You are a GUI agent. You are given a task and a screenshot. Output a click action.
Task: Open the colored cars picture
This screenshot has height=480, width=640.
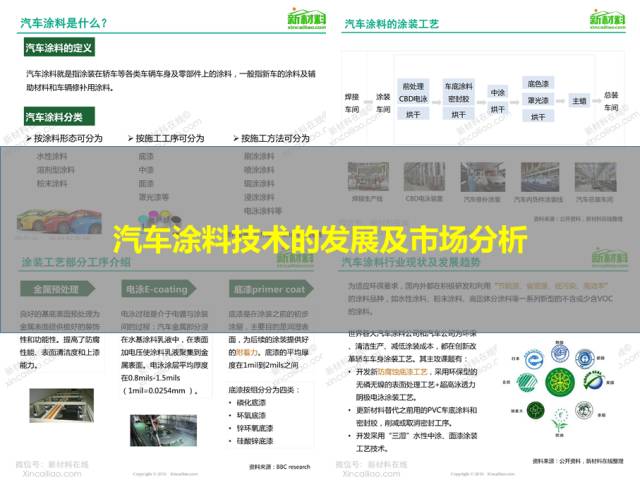(59, 221)
